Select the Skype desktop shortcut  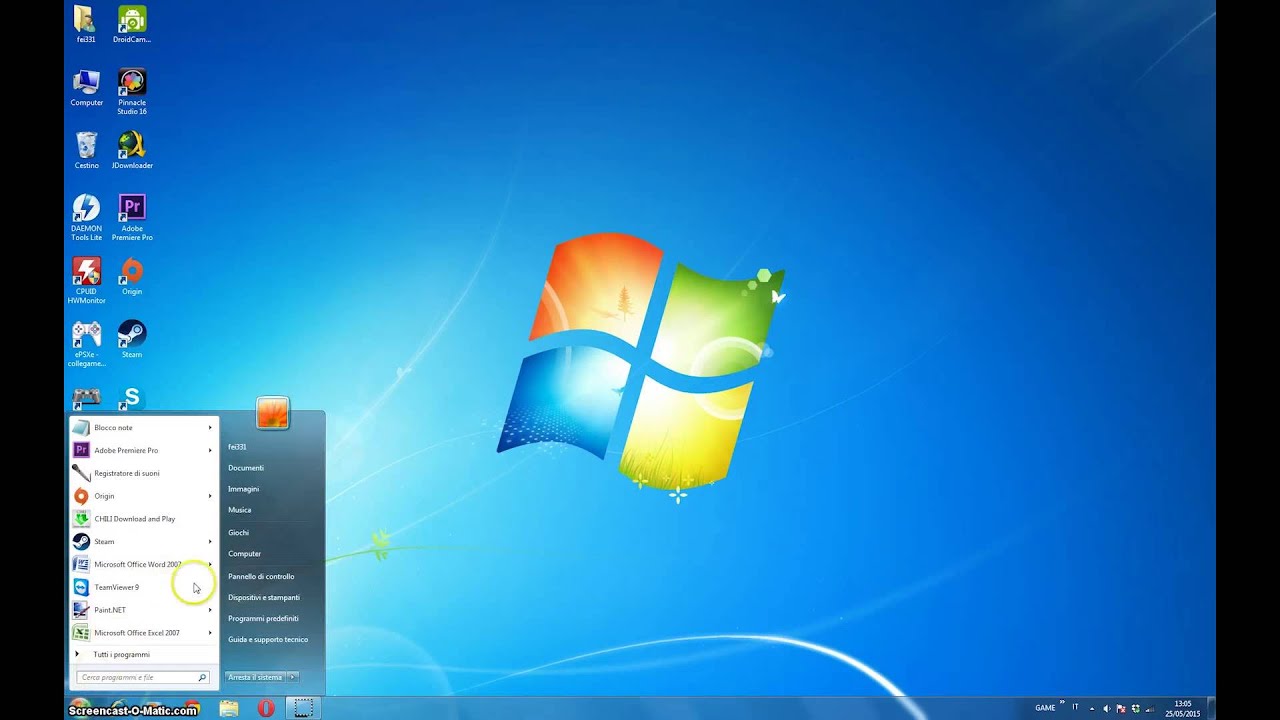132,398
